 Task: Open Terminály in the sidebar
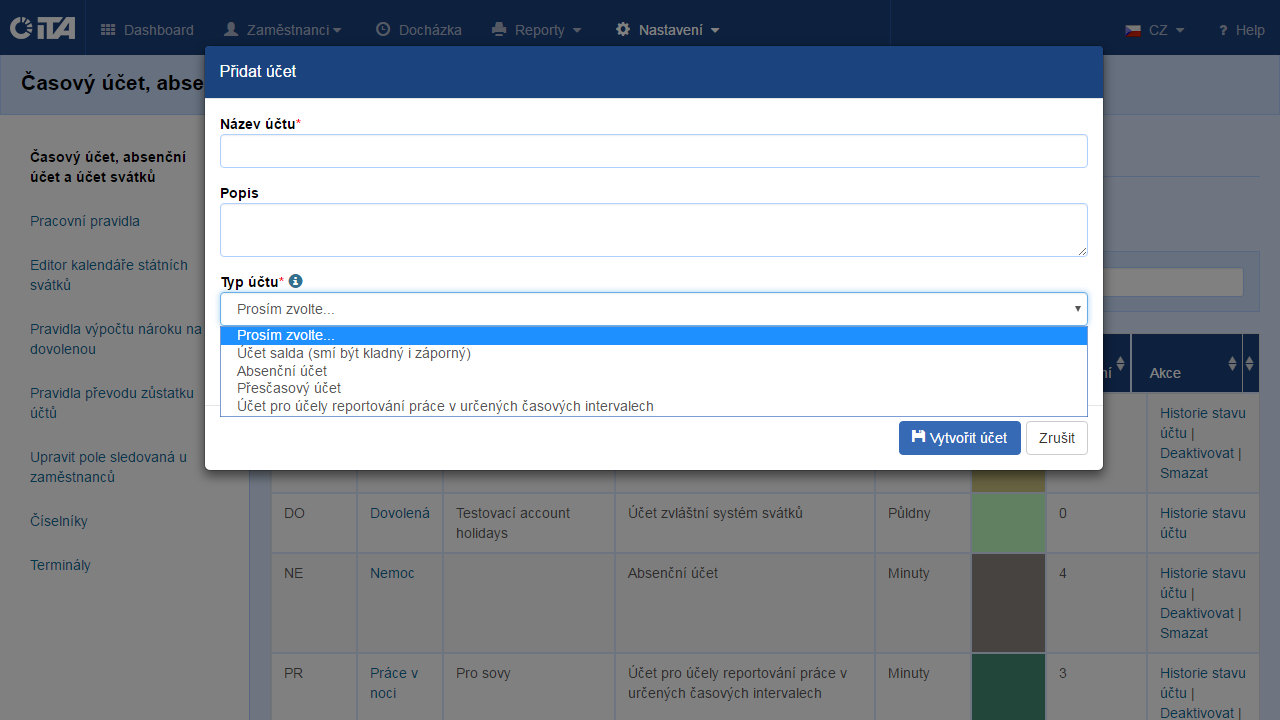(x=60, y=565)
